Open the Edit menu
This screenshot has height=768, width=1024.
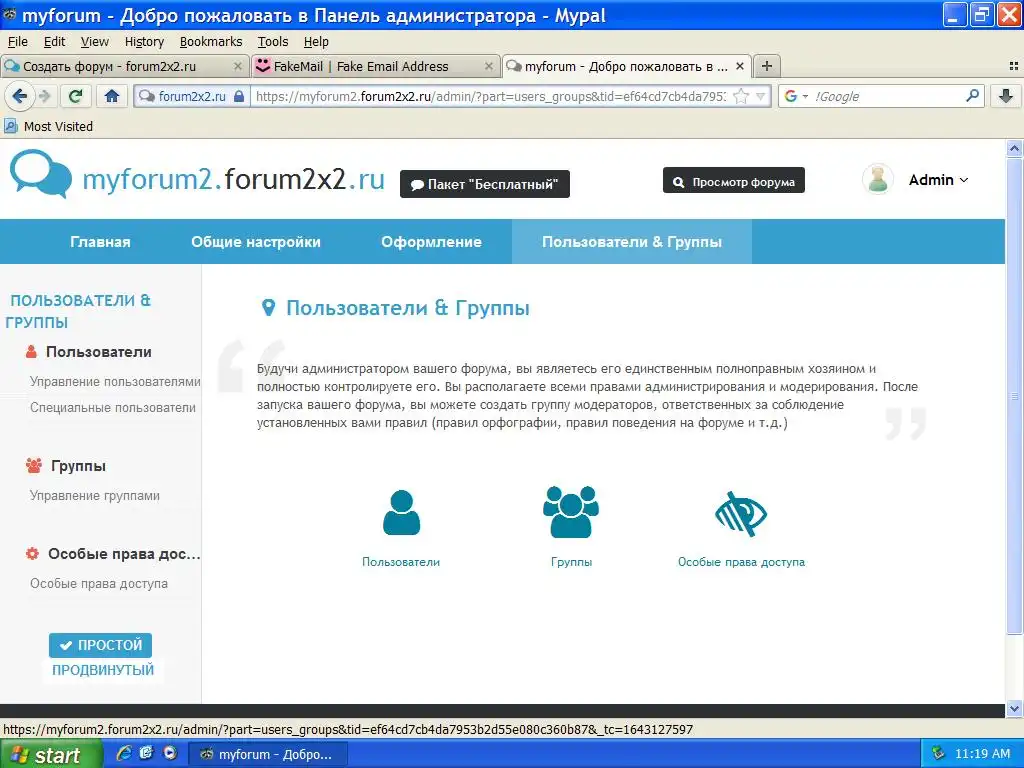pyautogui.click(x=54, y=42)
